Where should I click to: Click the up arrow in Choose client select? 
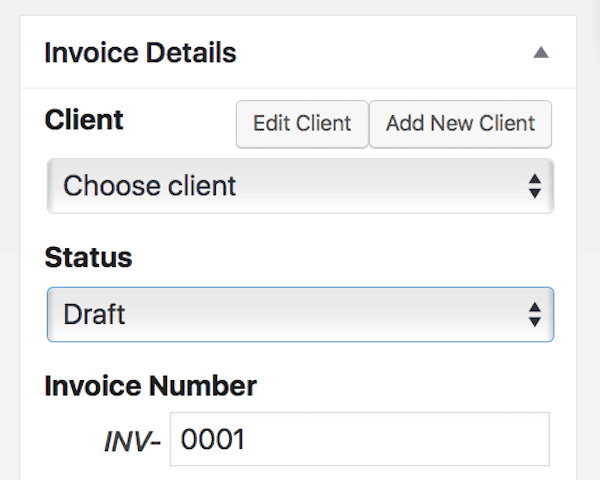point(535,179)
